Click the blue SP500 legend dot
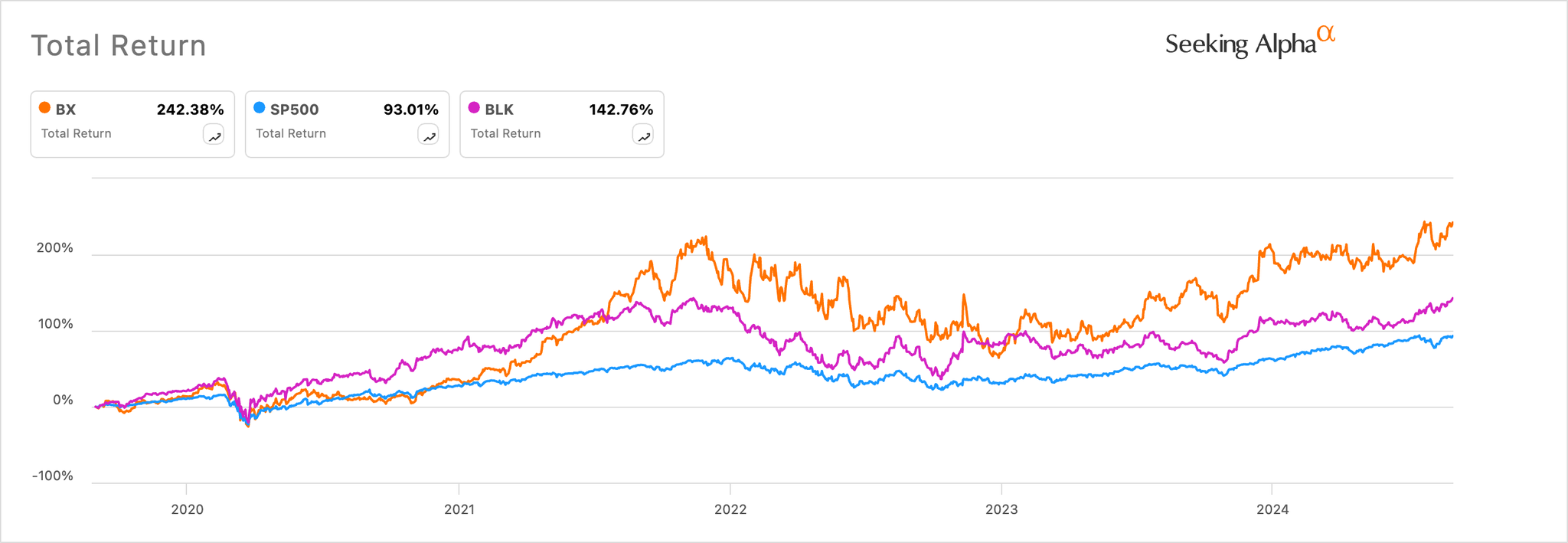This screenshot has width=1568, height=543. click(x=260, y=108)
